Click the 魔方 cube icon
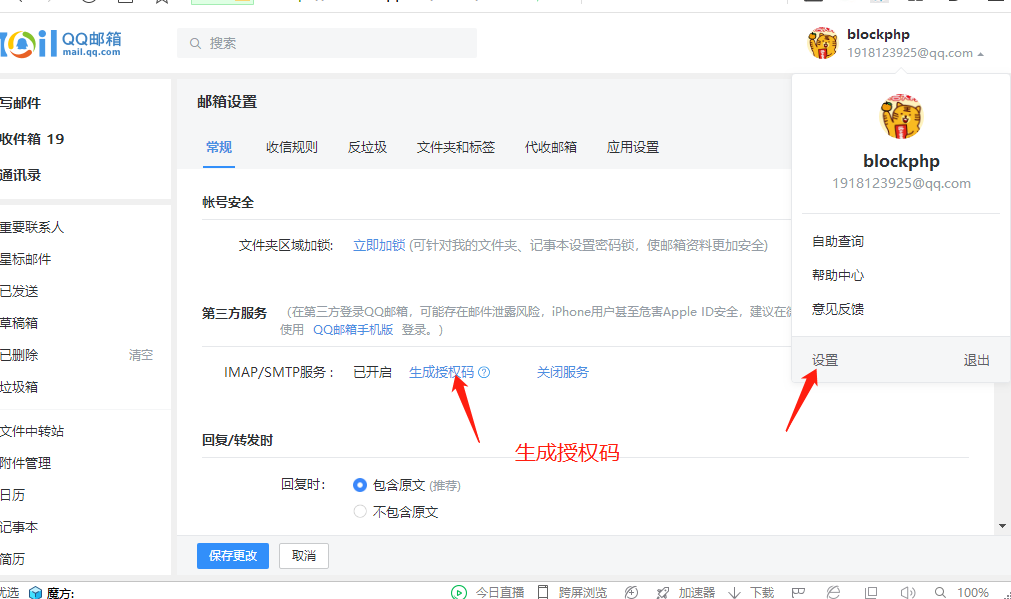Image resolution: width=1011 pixels, height=599 pixels. tap(35, 592)
